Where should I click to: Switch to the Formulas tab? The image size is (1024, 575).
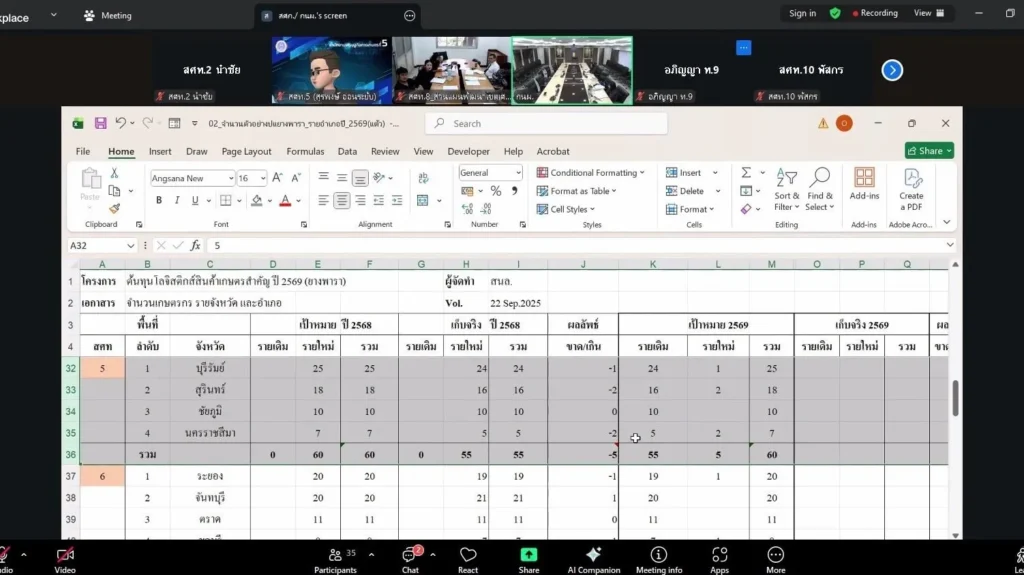(305, 152)
